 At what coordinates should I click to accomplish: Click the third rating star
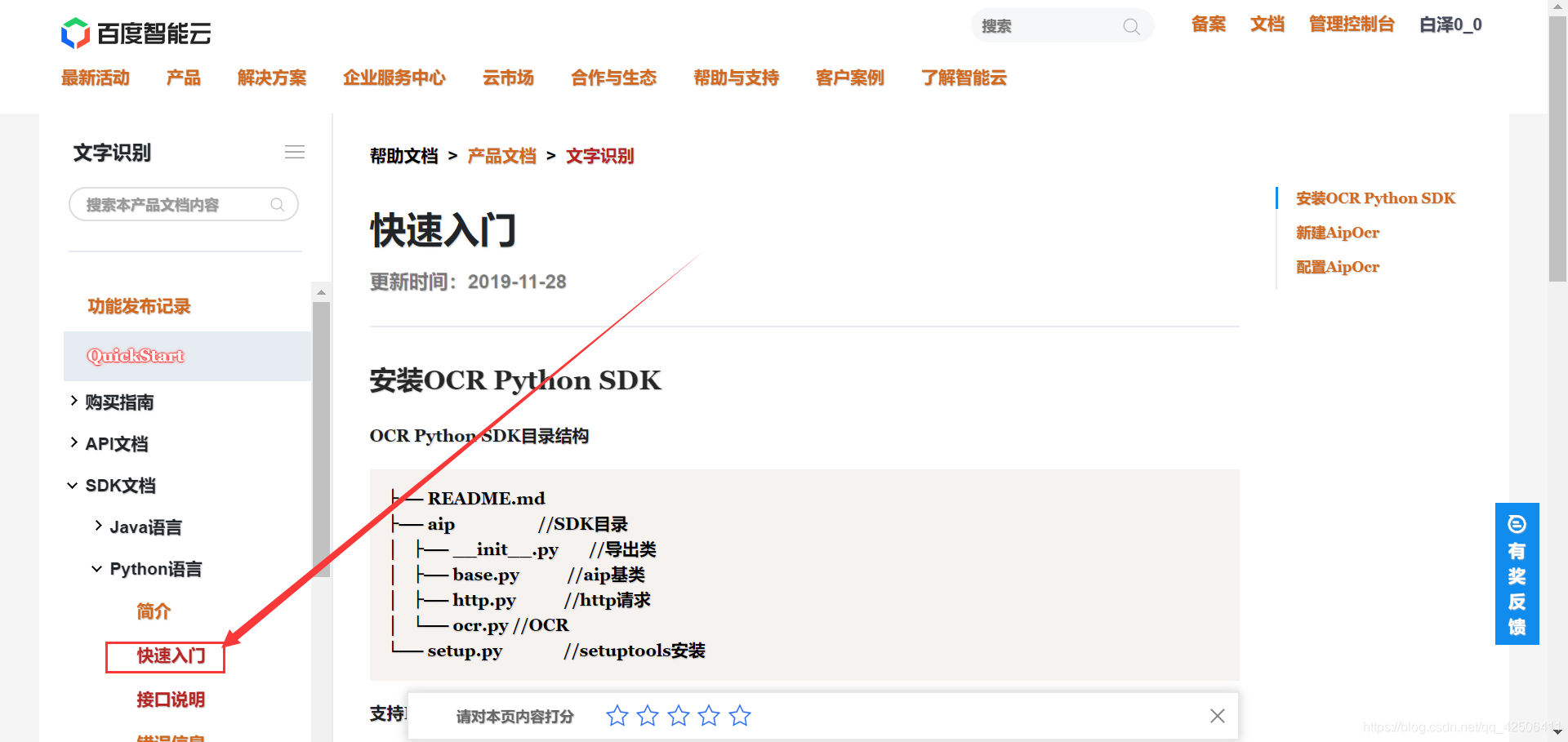(679, 716)
